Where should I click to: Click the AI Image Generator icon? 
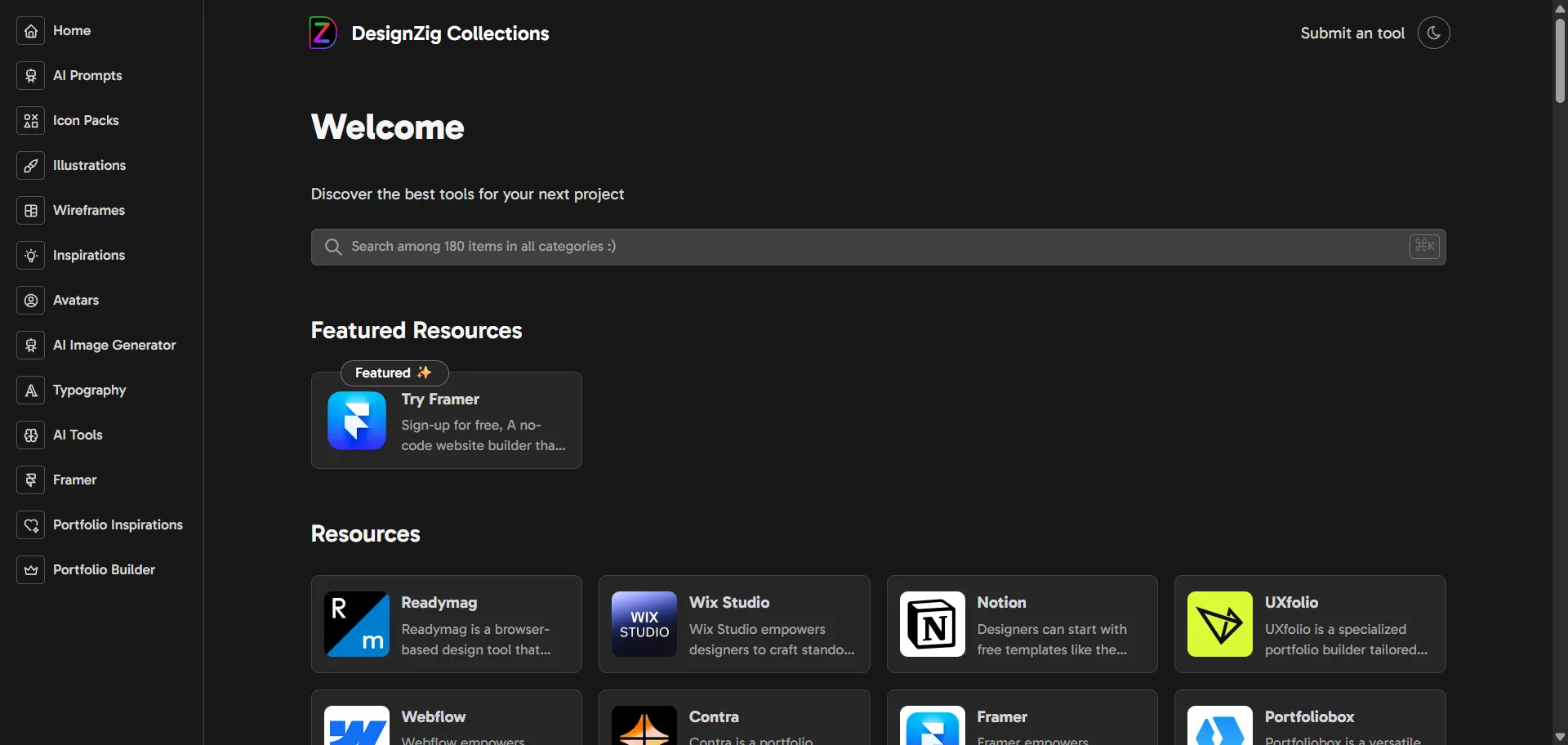point(30,346)
